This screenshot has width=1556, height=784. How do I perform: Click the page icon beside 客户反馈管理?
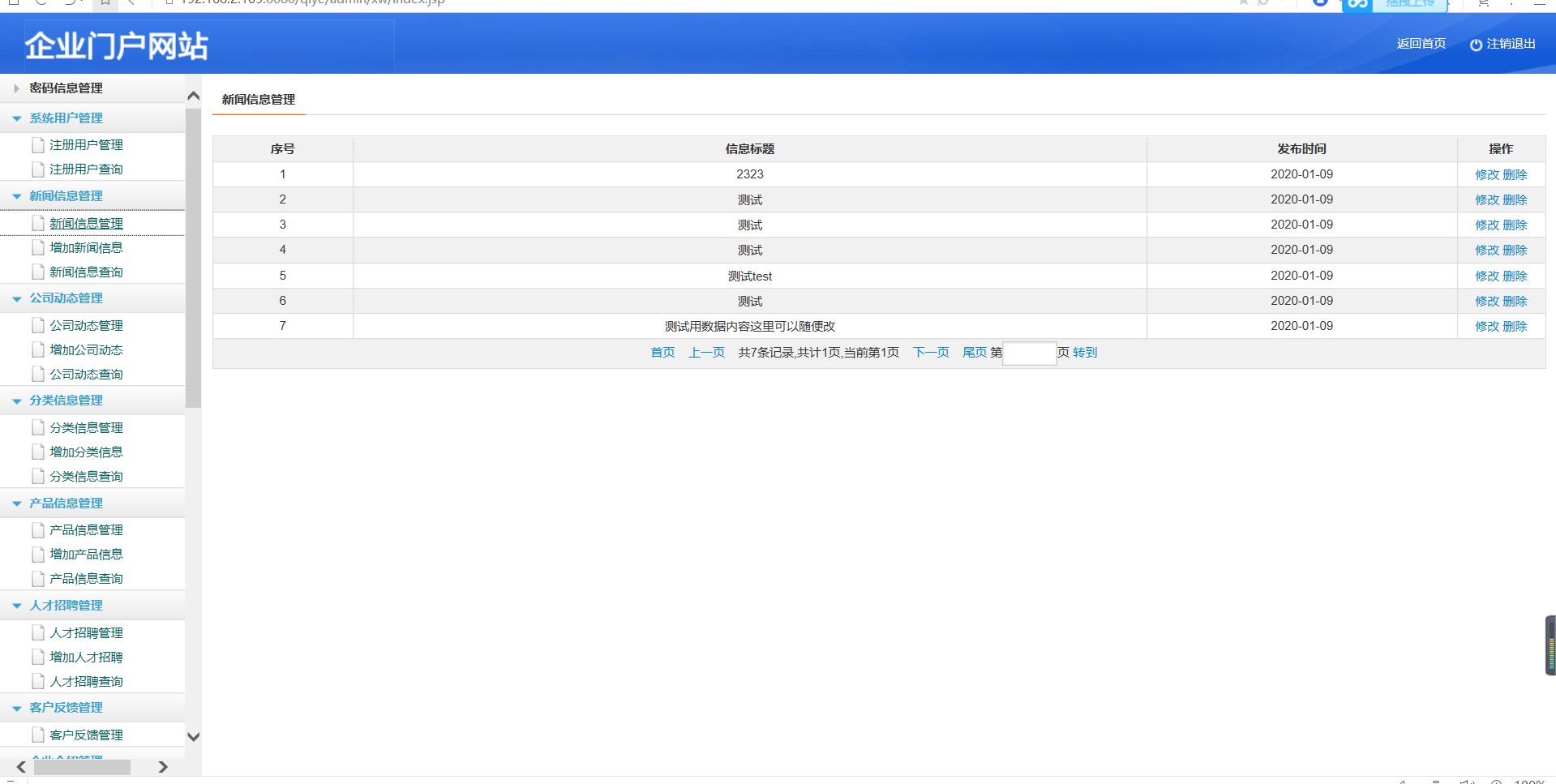click(37, 735)
